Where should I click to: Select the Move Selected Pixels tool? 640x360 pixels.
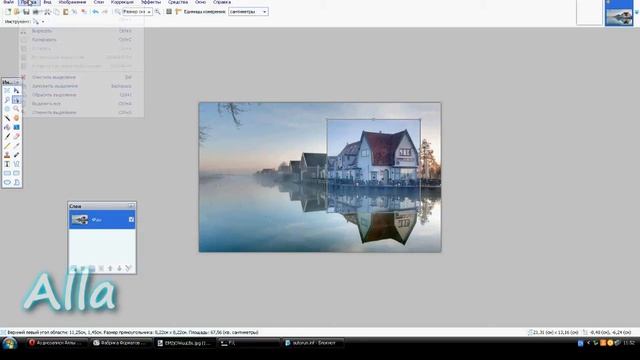tap(16, 90)
